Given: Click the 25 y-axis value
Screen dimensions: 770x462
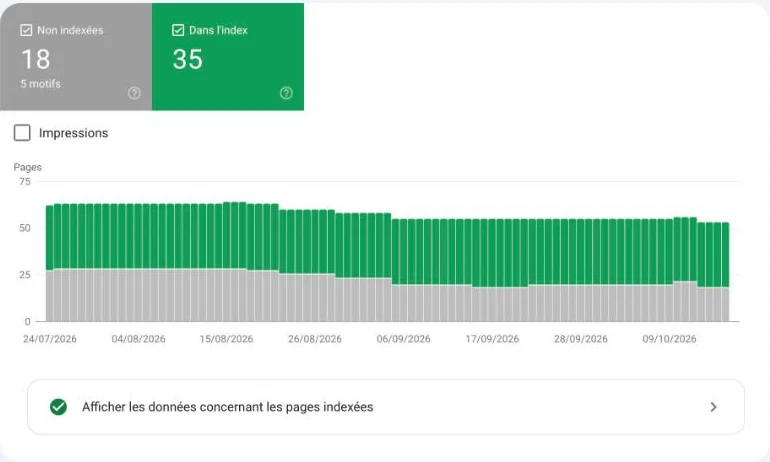Looking at the screenshot, I should pos(25,274).
